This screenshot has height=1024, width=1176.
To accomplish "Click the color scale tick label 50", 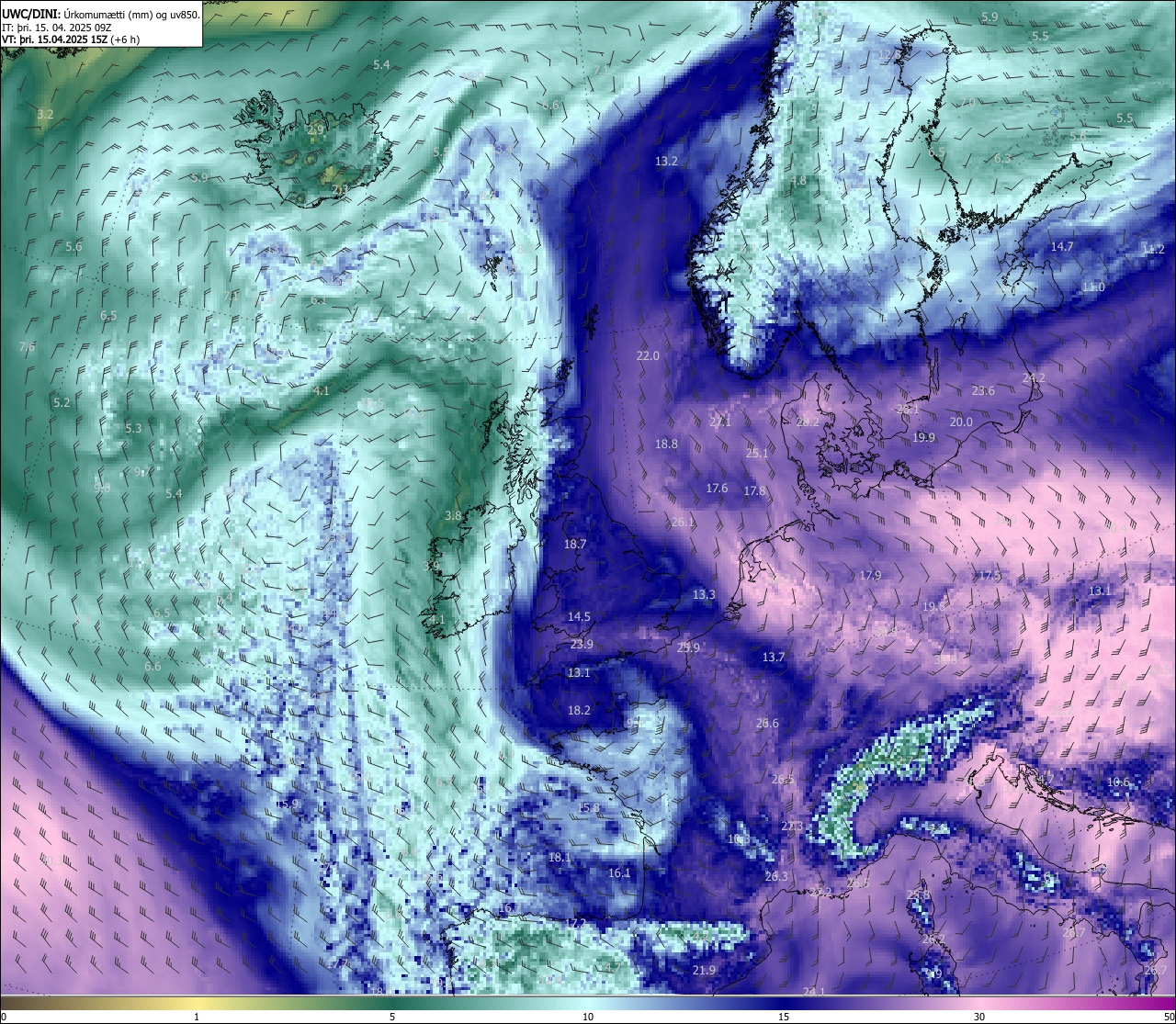I will 1169,1017.
